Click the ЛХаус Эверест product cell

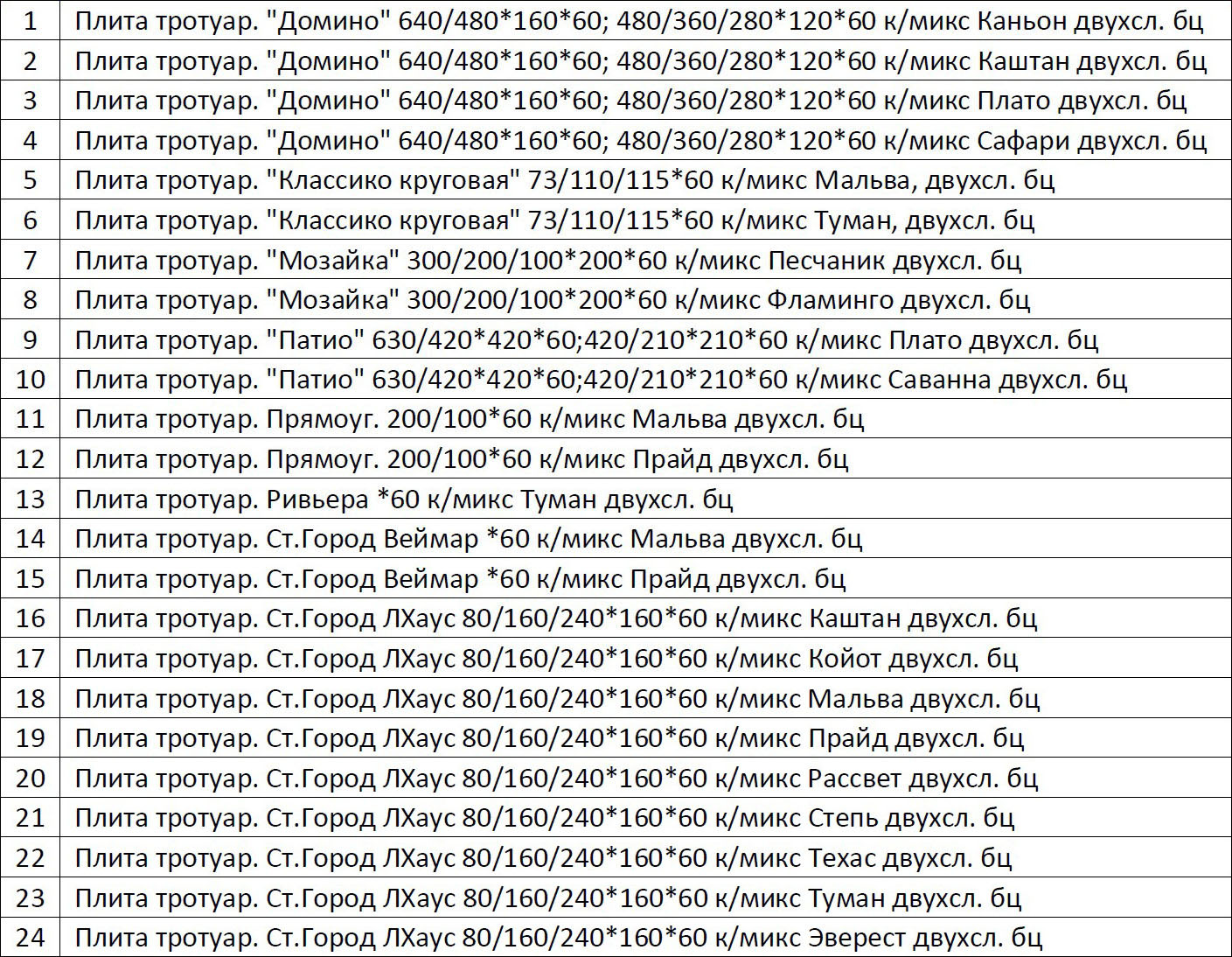[645, 938]
